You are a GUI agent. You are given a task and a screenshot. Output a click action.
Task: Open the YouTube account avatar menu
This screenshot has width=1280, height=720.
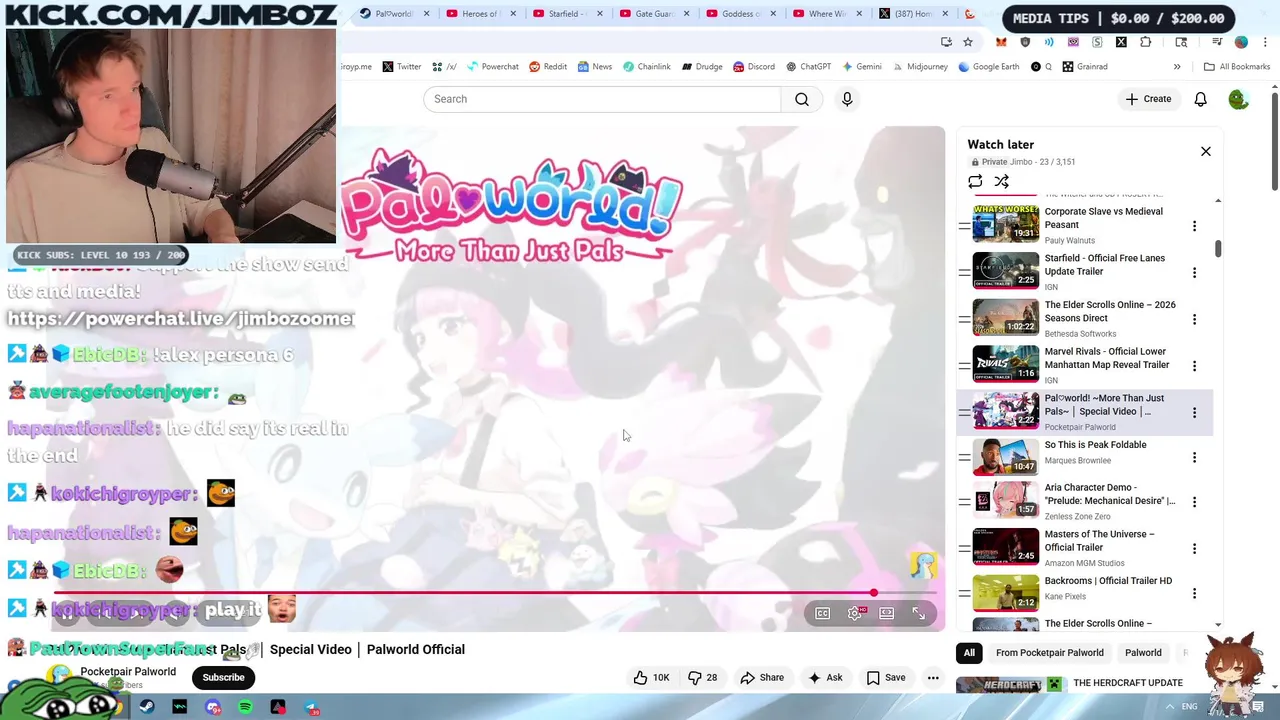click(x=1238, y=99)
